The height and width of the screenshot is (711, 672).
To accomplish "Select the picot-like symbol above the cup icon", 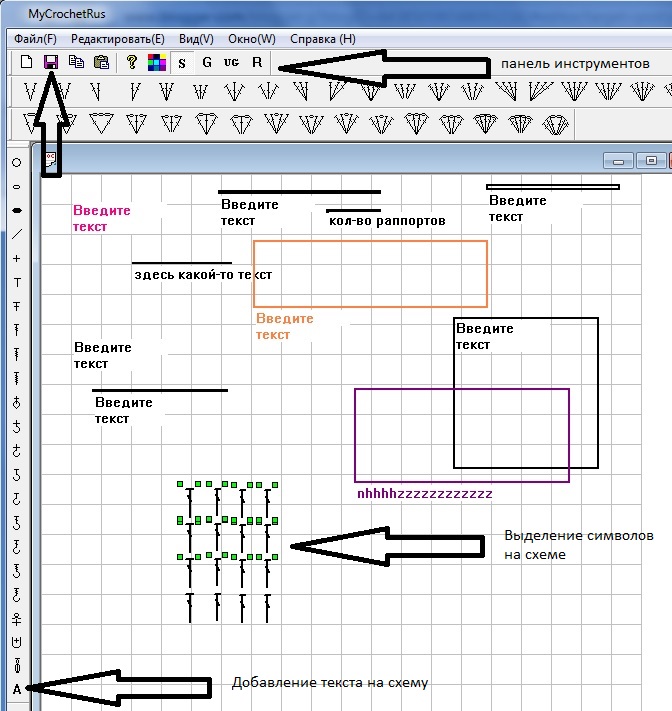I will pyautogui.click(x=17, y=618).
